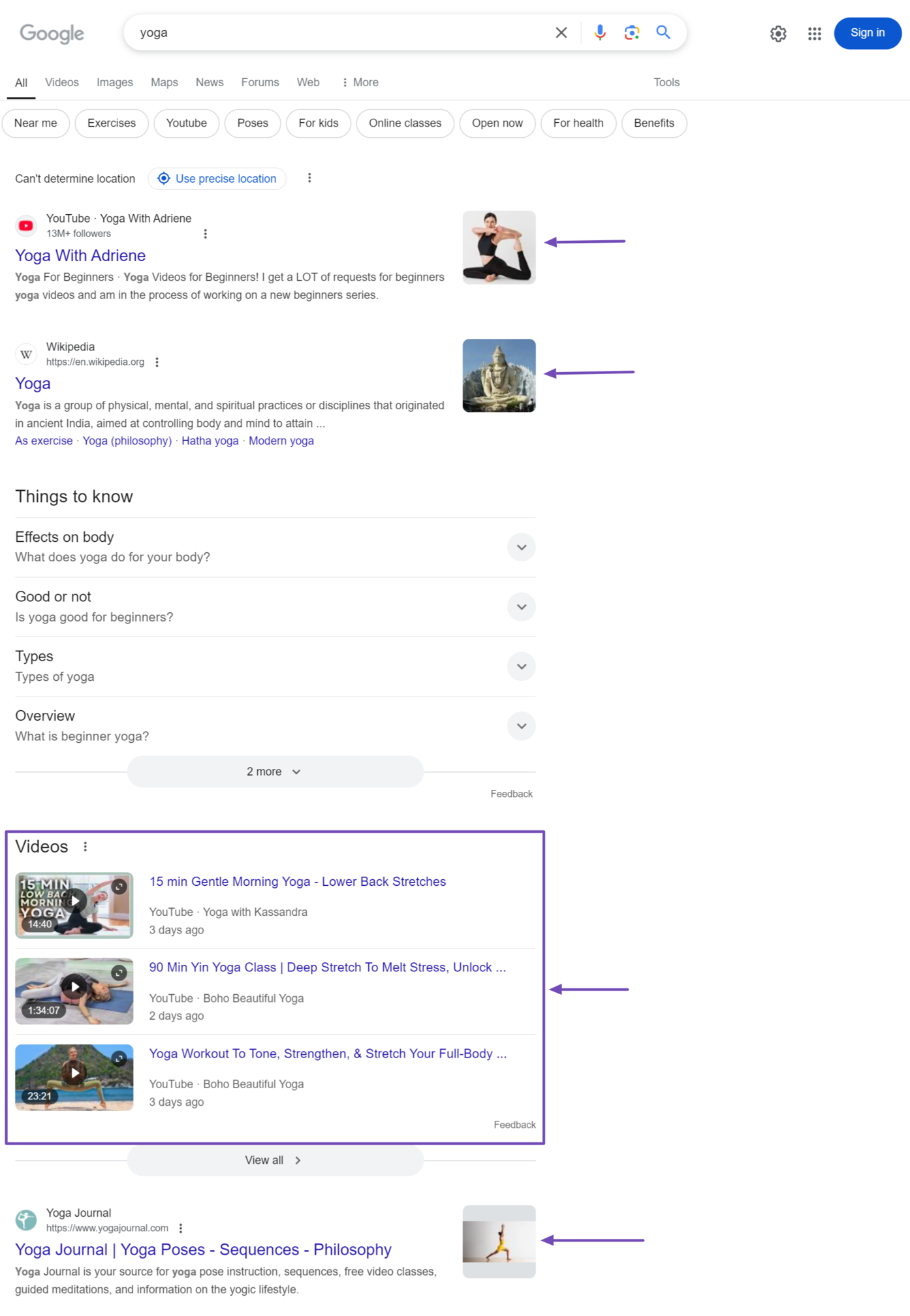Click the Sign in button

pyautogui.click(x=867, y=33)
